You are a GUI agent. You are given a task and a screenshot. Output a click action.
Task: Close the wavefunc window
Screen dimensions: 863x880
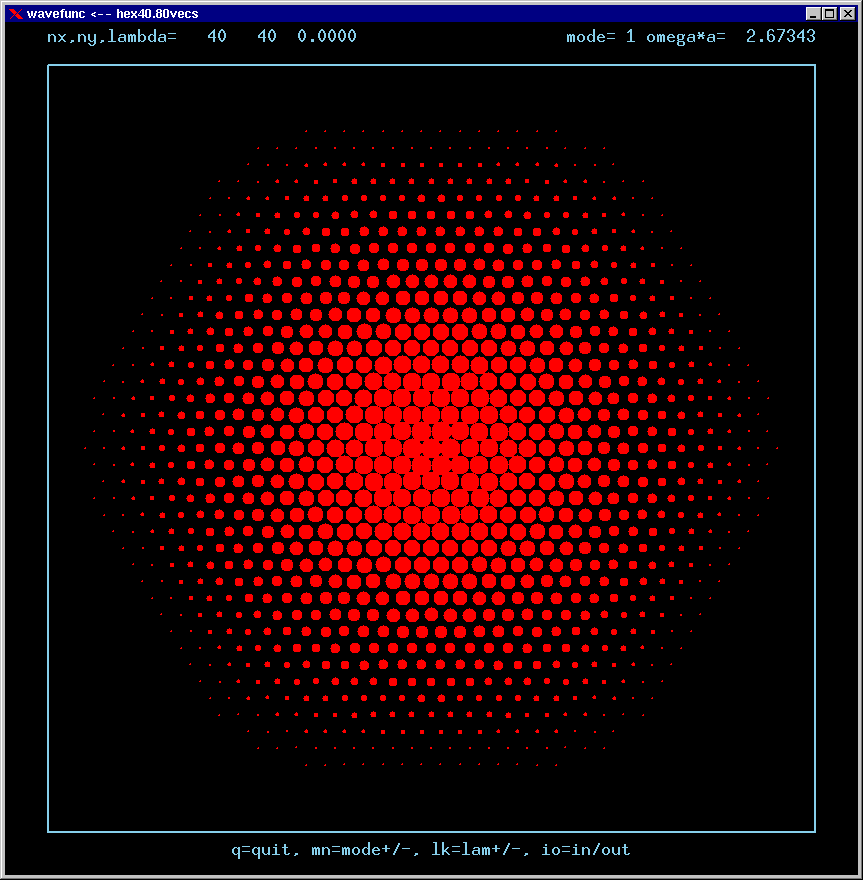coord(848,13)
